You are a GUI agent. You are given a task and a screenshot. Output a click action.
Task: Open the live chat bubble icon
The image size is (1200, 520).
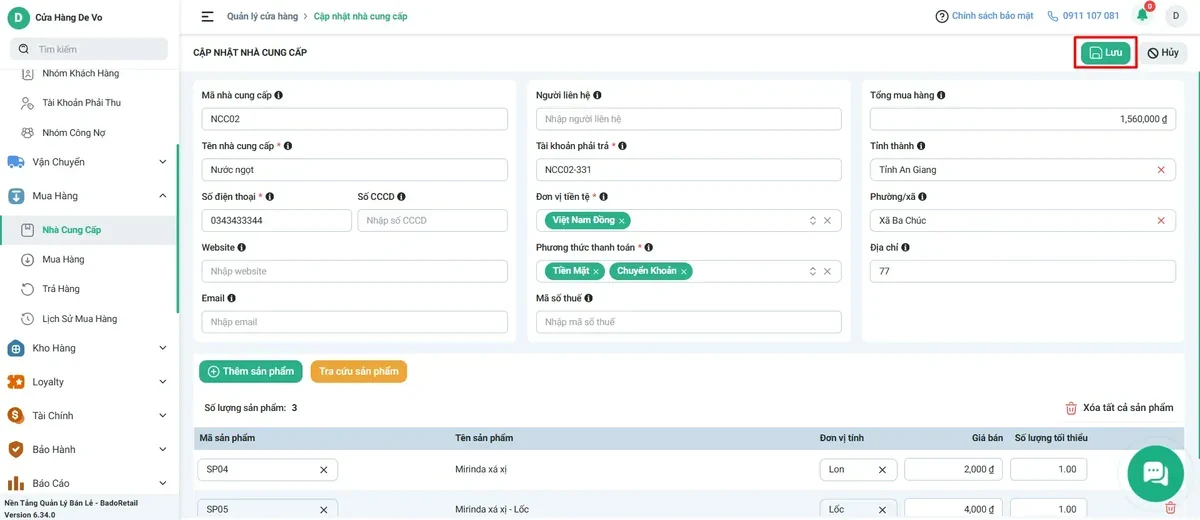click(x=1155, y=473)
